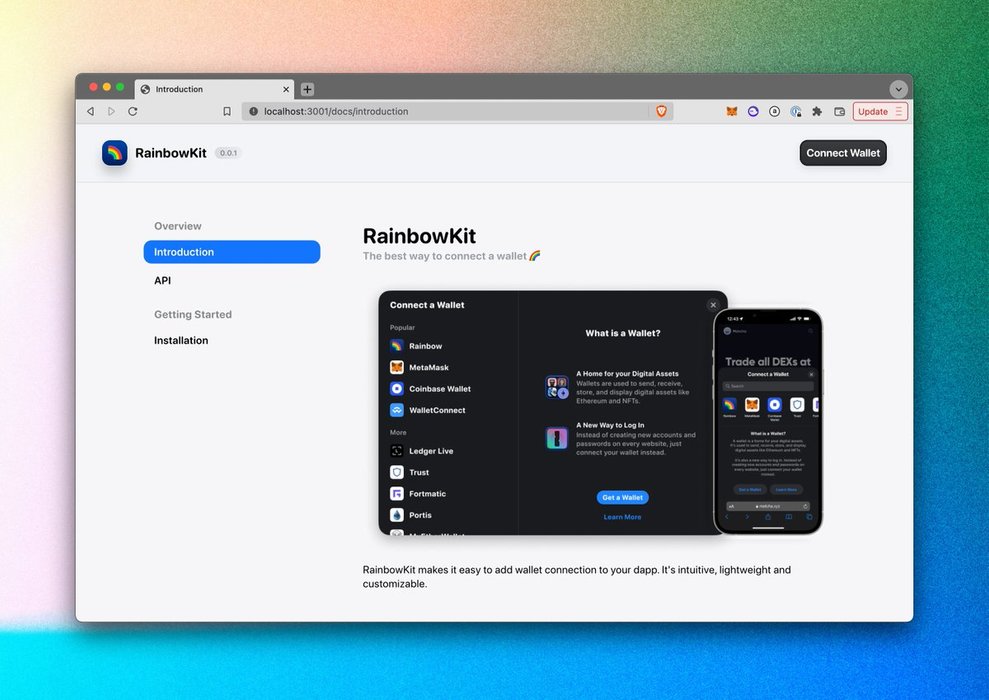The height and width of the screenshot is (700, 989).
Task: Click the site info icon in address bar
Action: [254, 111]
